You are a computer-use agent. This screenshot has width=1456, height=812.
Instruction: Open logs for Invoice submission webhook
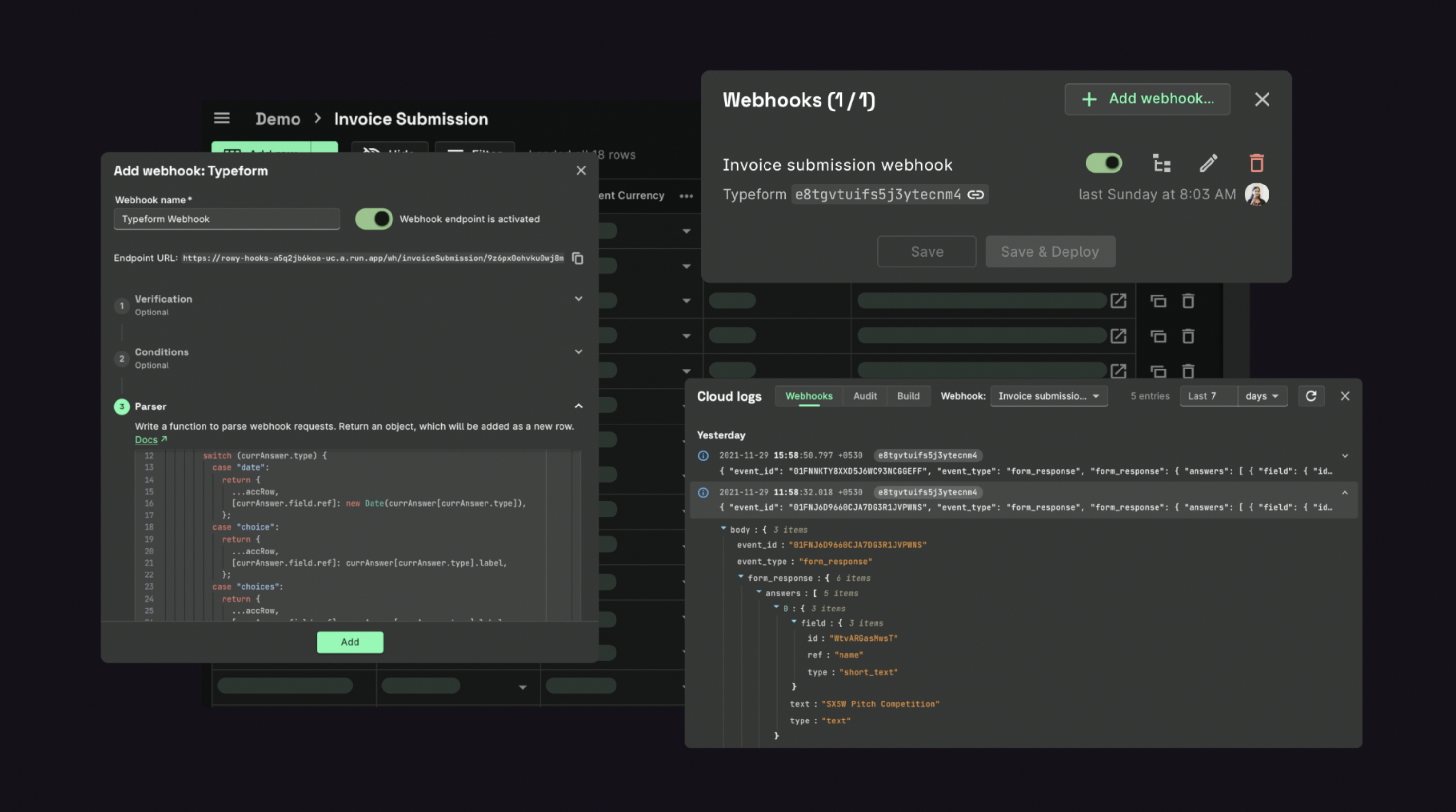pos(1161,164)
